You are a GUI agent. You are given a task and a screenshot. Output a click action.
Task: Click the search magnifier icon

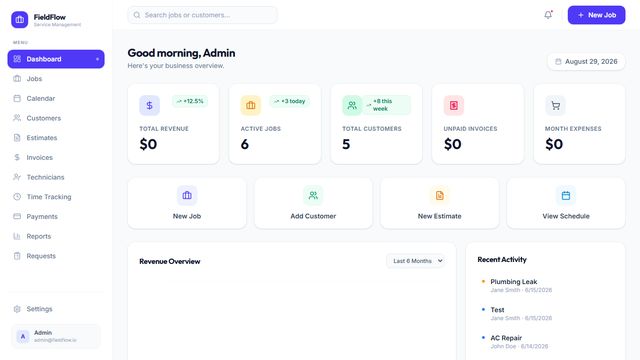[137, 15]
